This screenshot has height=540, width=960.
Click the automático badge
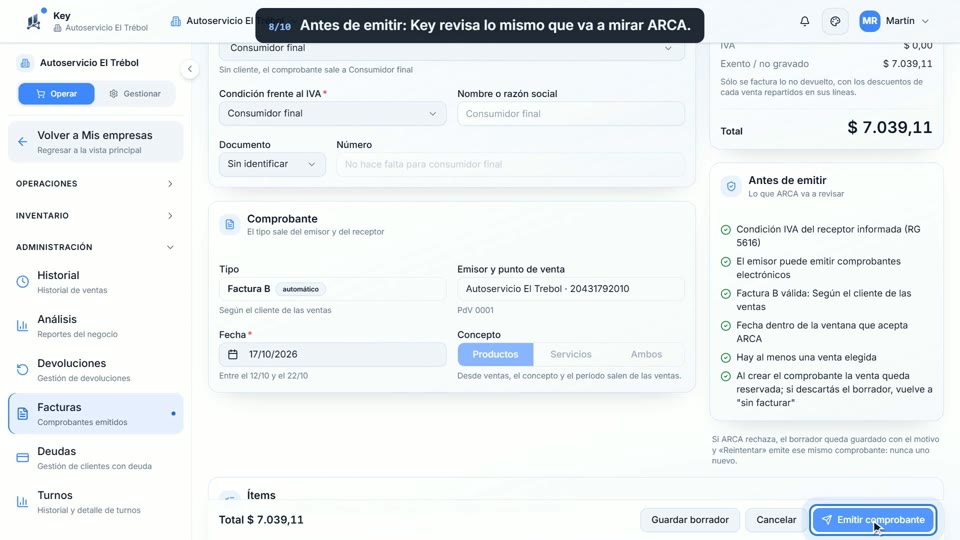pyautogui.click(x=301, y=289)
